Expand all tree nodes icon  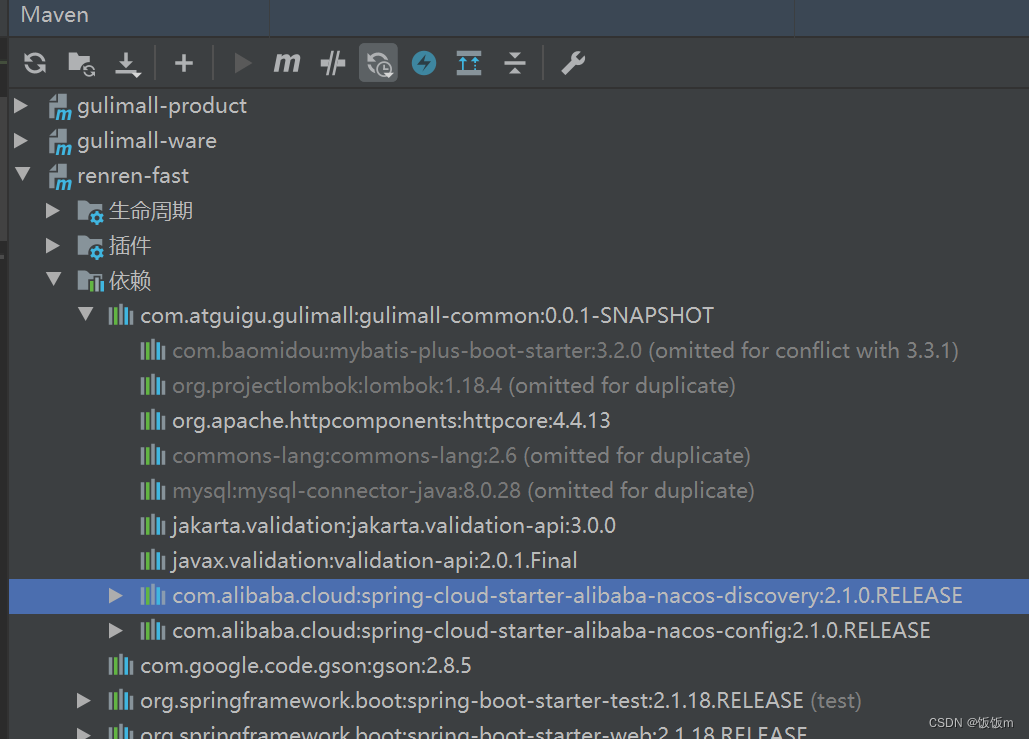pyautogui.click(x=469, y=63)
